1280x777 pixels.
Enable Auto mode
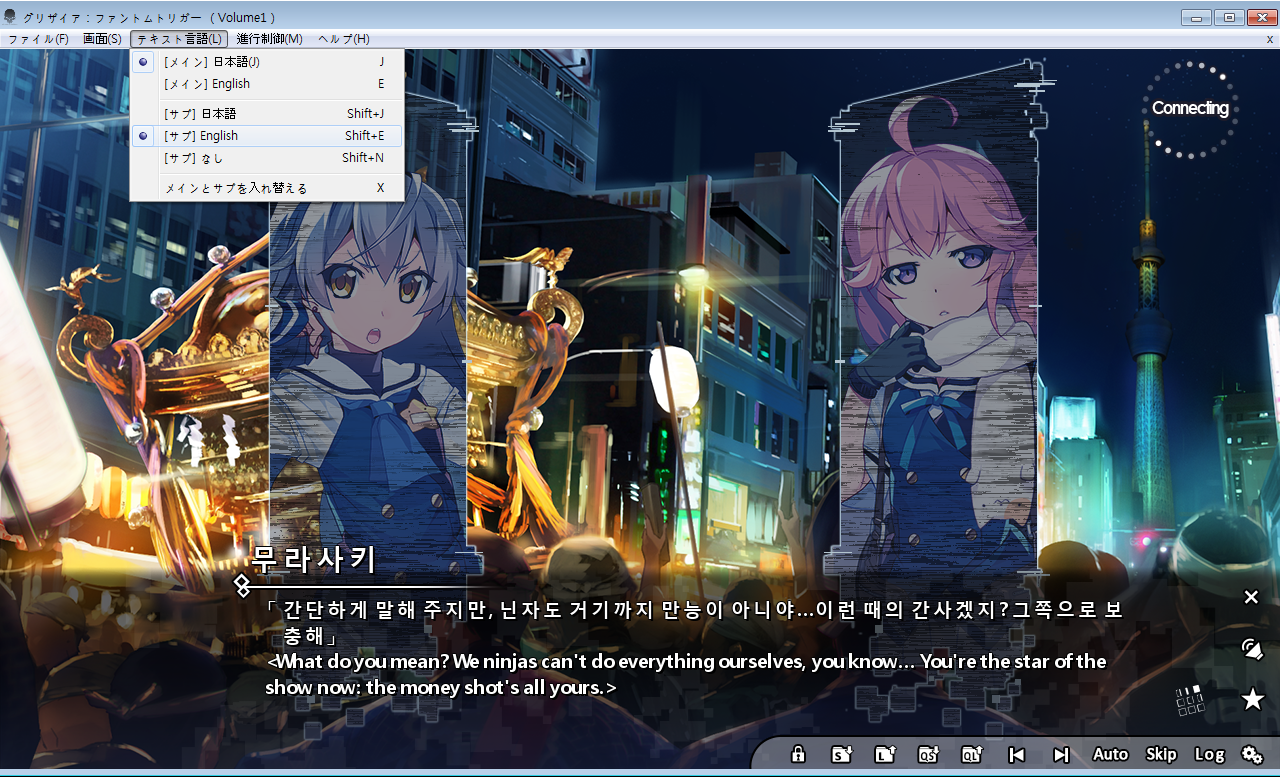(x=1110, y=754)
